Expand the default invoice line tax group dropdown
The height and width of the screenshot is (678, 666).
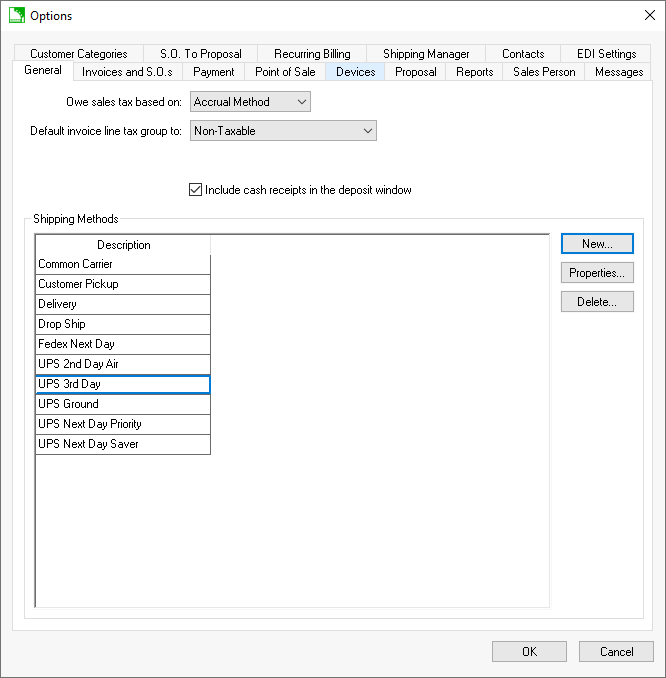point(283,131)
